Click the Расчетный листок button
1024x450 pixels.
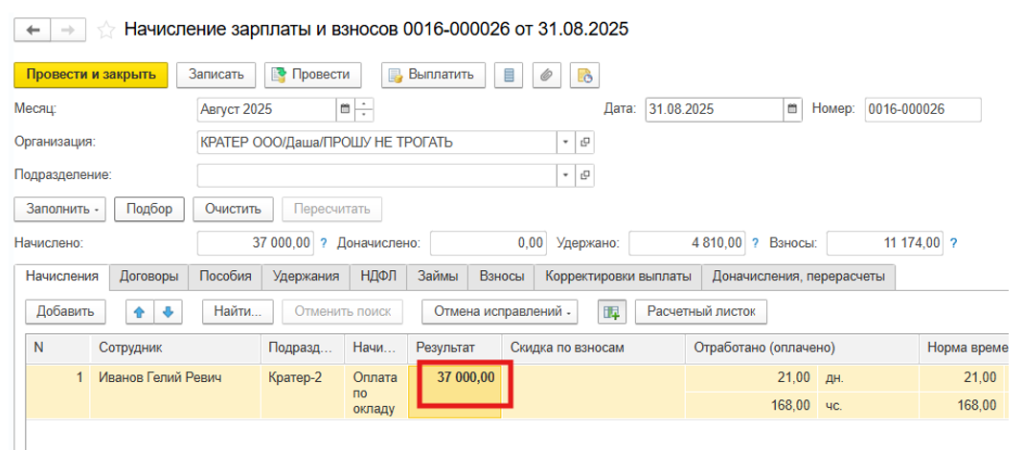click(x=700, y=312)
